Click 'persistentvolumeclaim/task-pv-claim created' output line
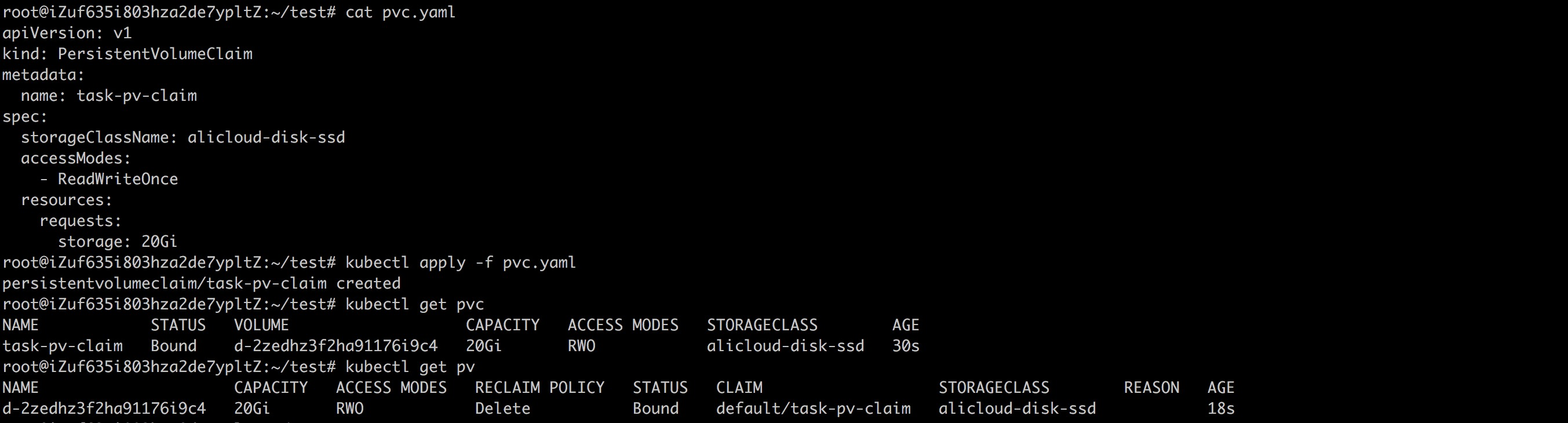This screenshot has height=423, width=1568. pos(202,283)
